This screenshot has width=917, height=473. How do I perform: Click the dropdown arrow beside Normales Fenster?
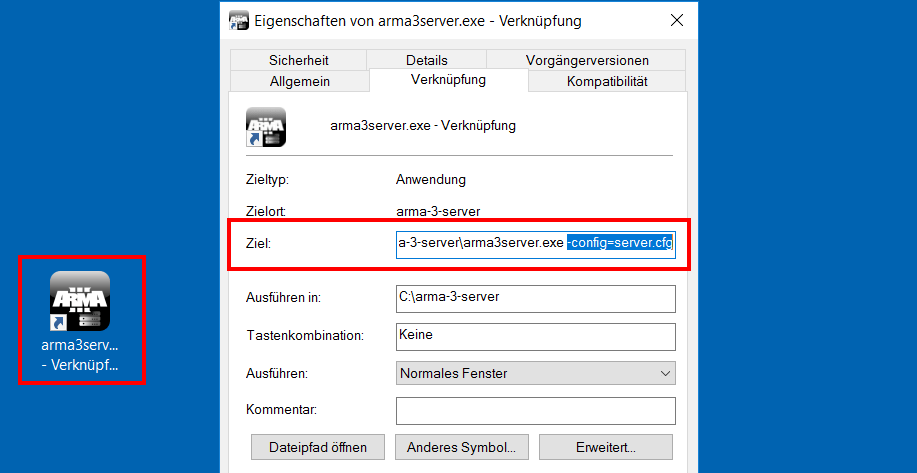pos(664,373)
